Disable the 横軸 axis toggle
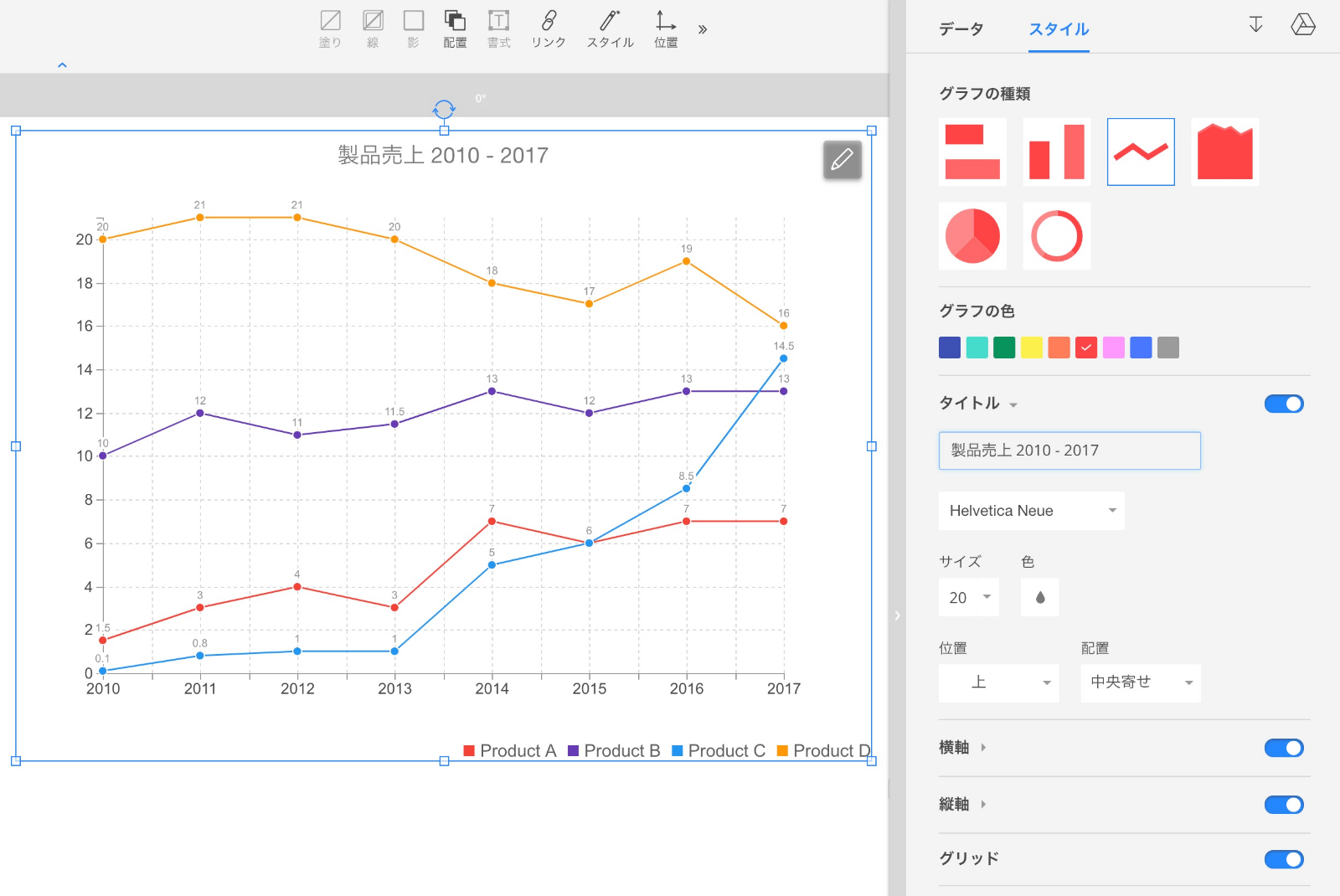This screenshot has width=1340, height=896. (1284, 748)
